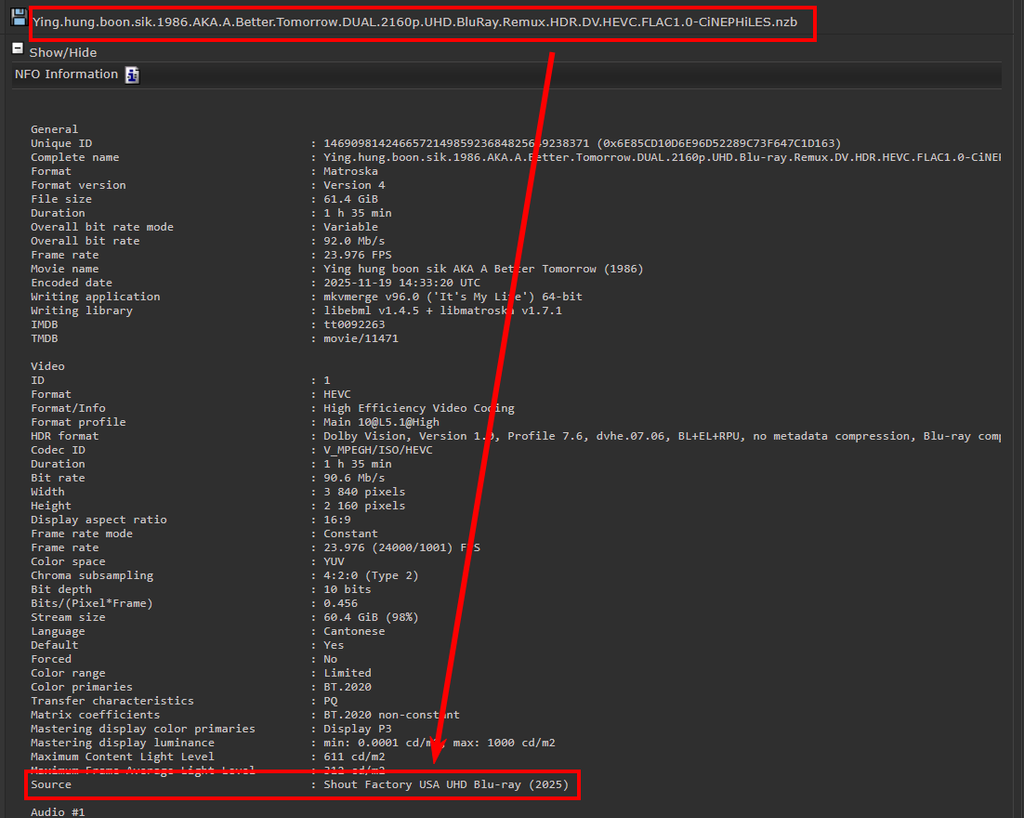Click the Version 4 value
1024x818 pixels.
click(354, 185)
